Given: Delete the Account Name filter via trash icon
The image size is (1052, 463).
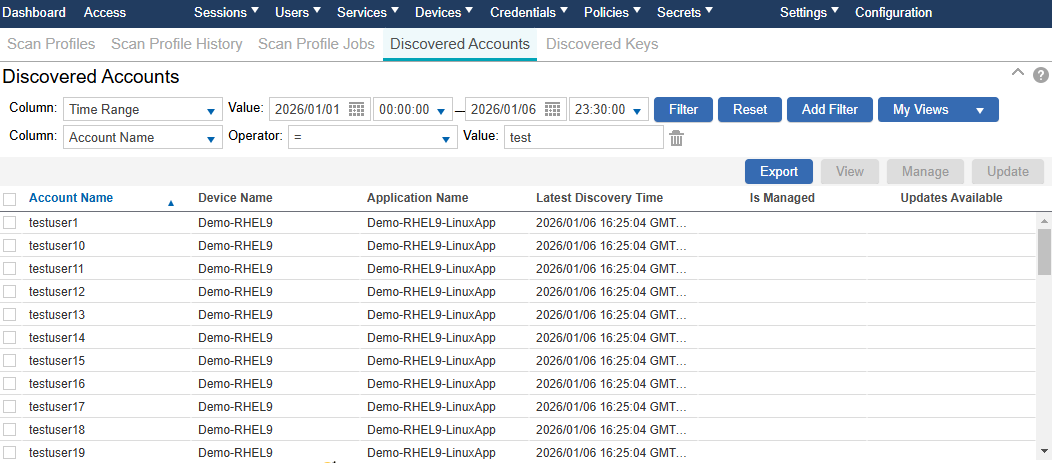Looking at the screenshot, I should (677, 138).
